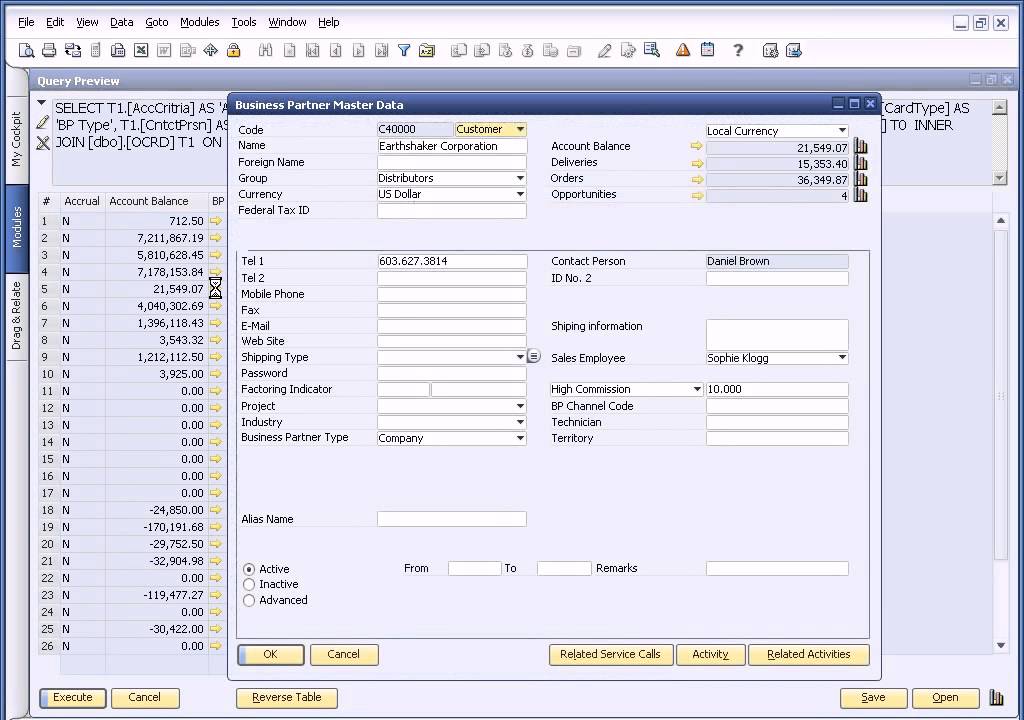The width and height of the screenshot is (1024, 720).
Task: Collapse the query text triangle in Query Preview
Action: pos(42,103)
